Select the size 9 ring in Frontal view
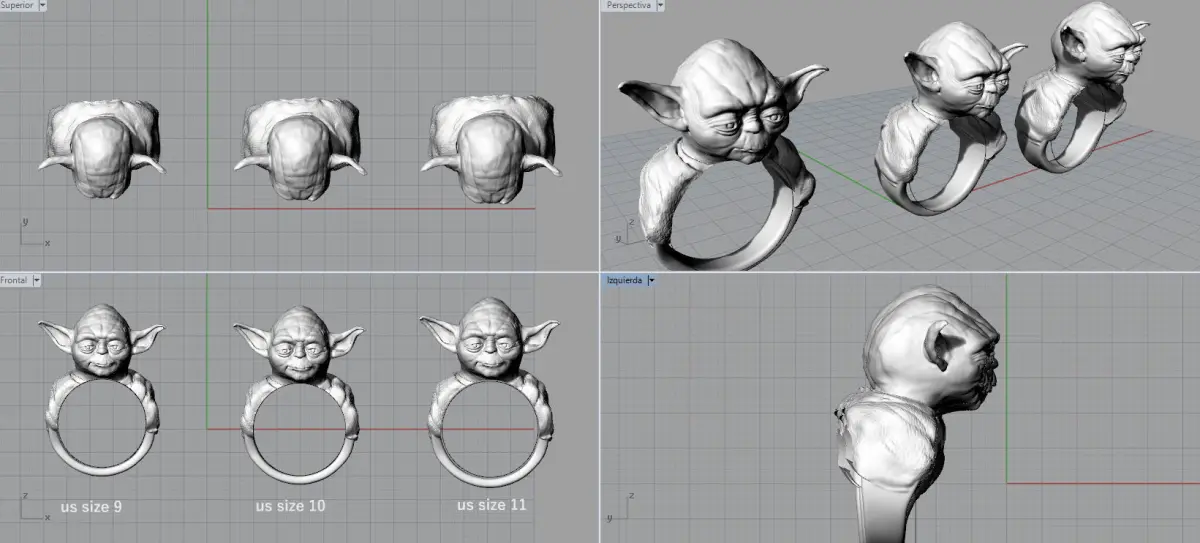The image size is (1200, 543). click(101, 389)
